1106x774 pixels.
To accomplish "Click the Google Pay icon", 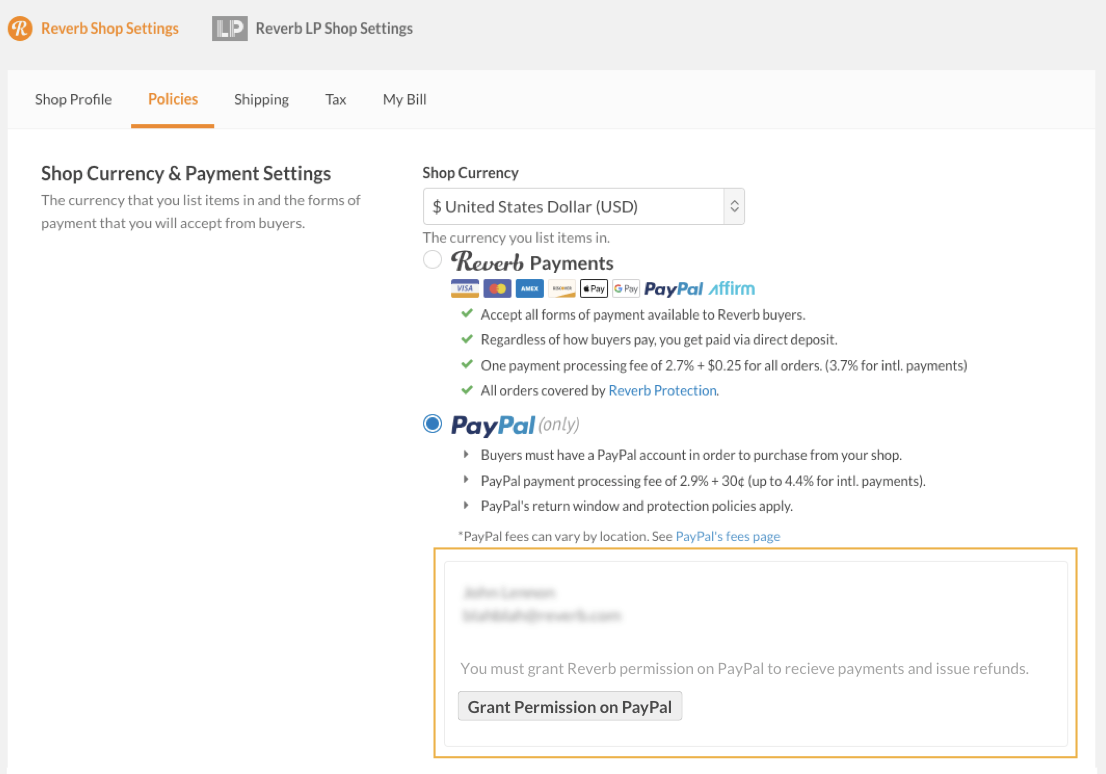I will pos(626,289).
